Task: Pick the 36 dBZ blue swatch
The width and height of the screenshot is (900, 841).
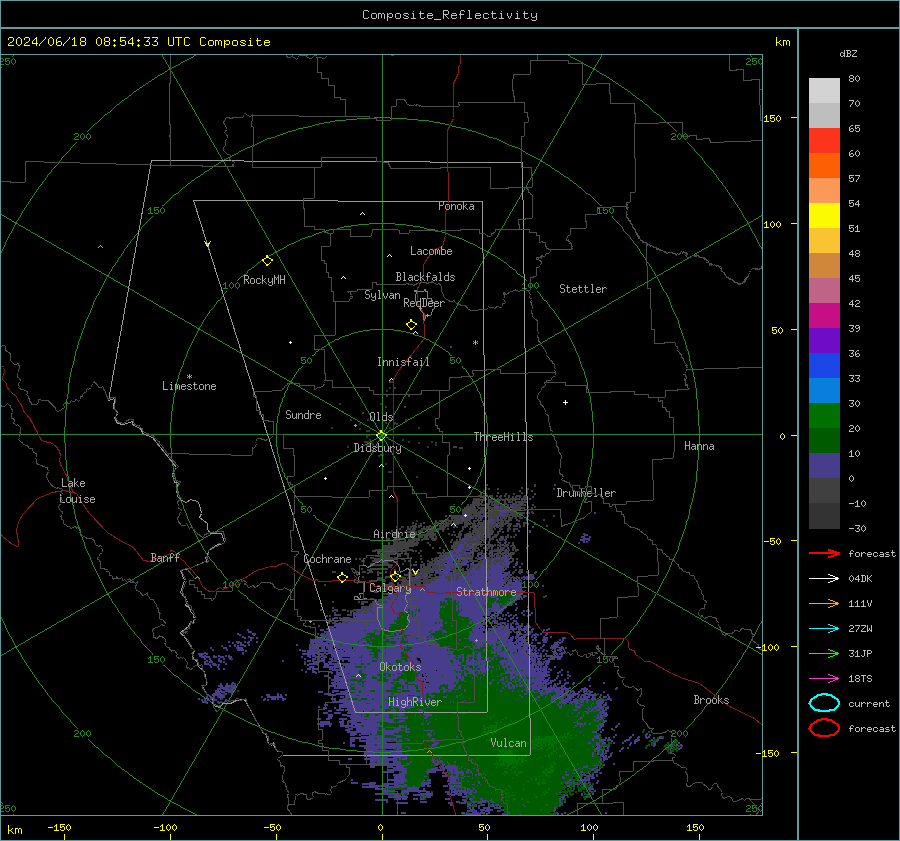Action: [x=824, y=366]
